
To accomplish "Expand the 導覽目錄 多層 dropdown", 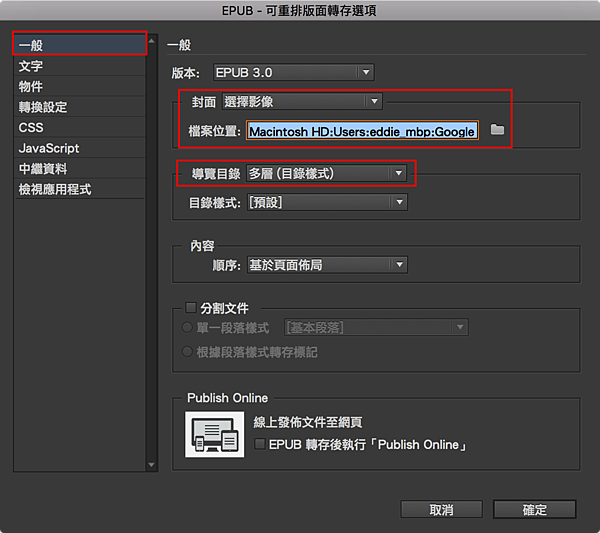I will click(326, 173).
